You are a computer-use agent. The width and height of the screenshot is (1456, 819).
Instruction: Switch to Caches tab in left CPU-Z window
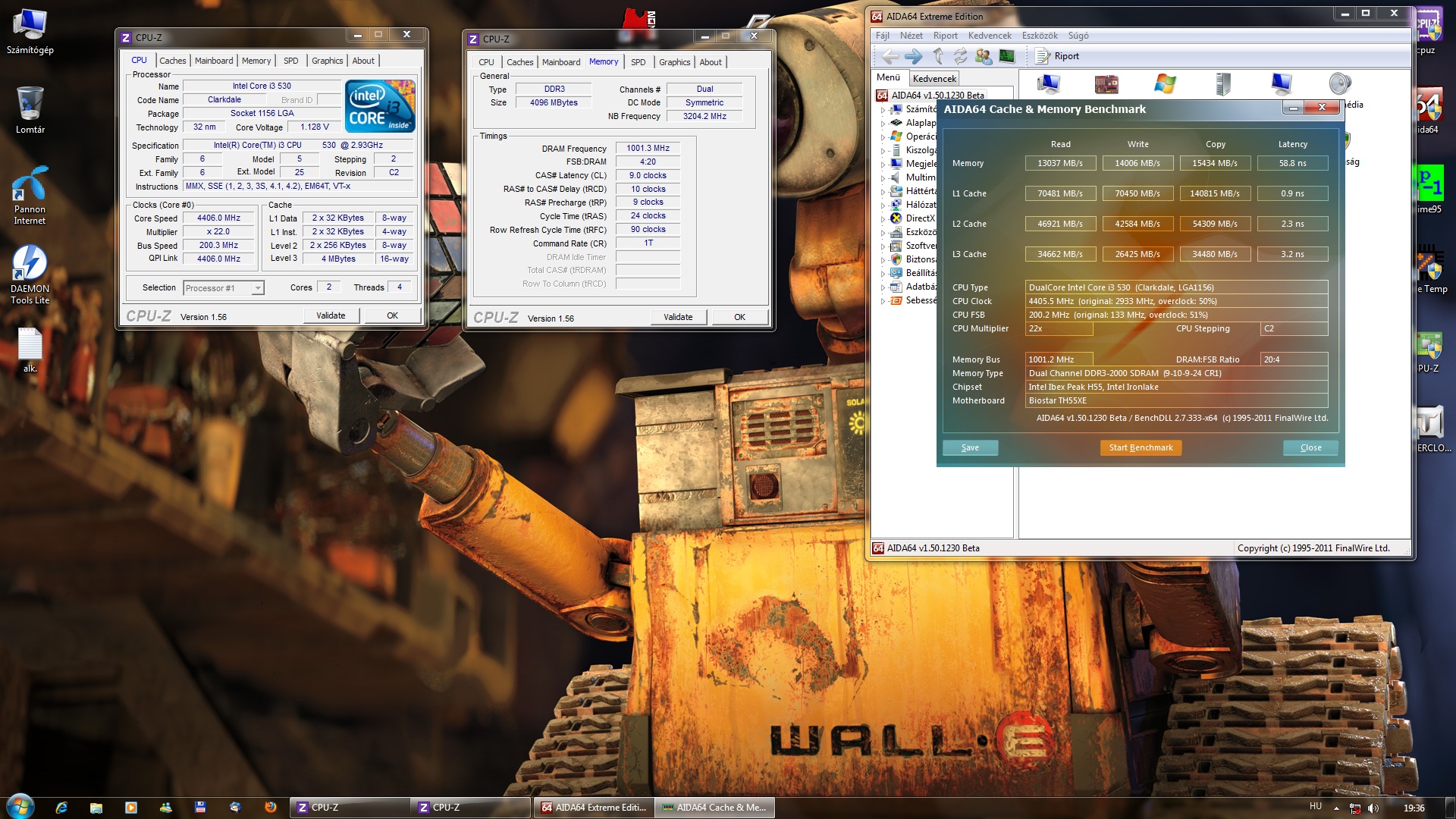click(x=173, y=61)
